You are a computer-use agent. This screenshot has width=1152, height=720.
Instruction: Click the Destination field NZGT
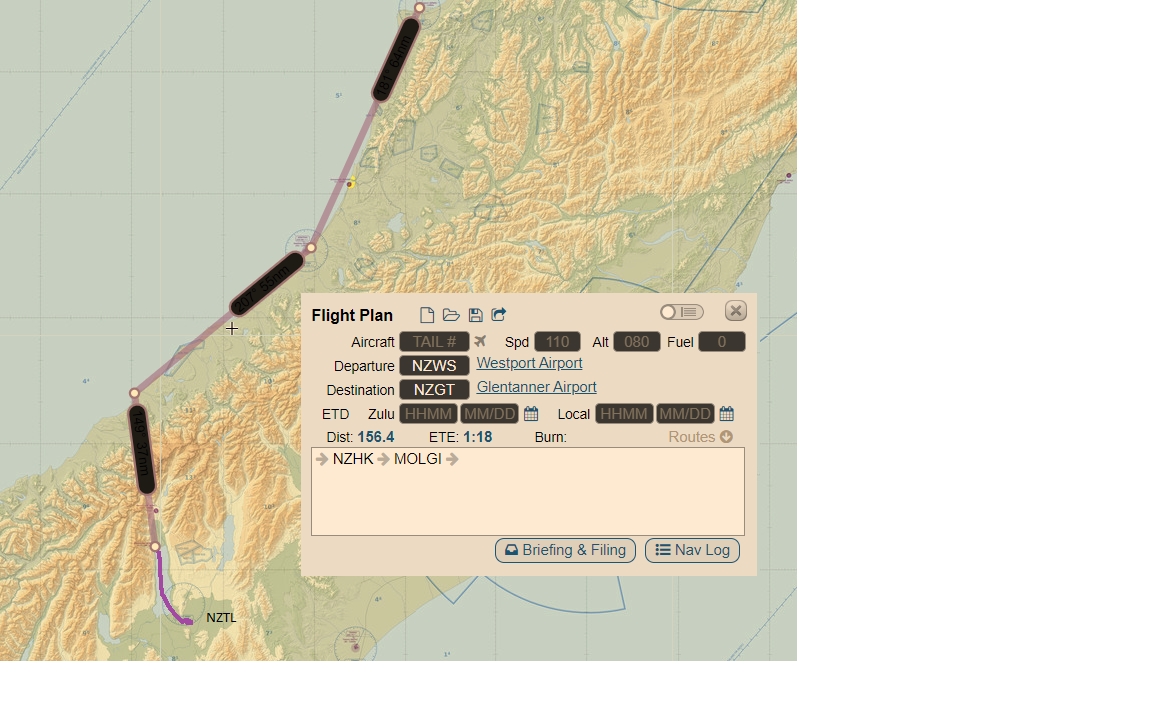tap(434, 389)
